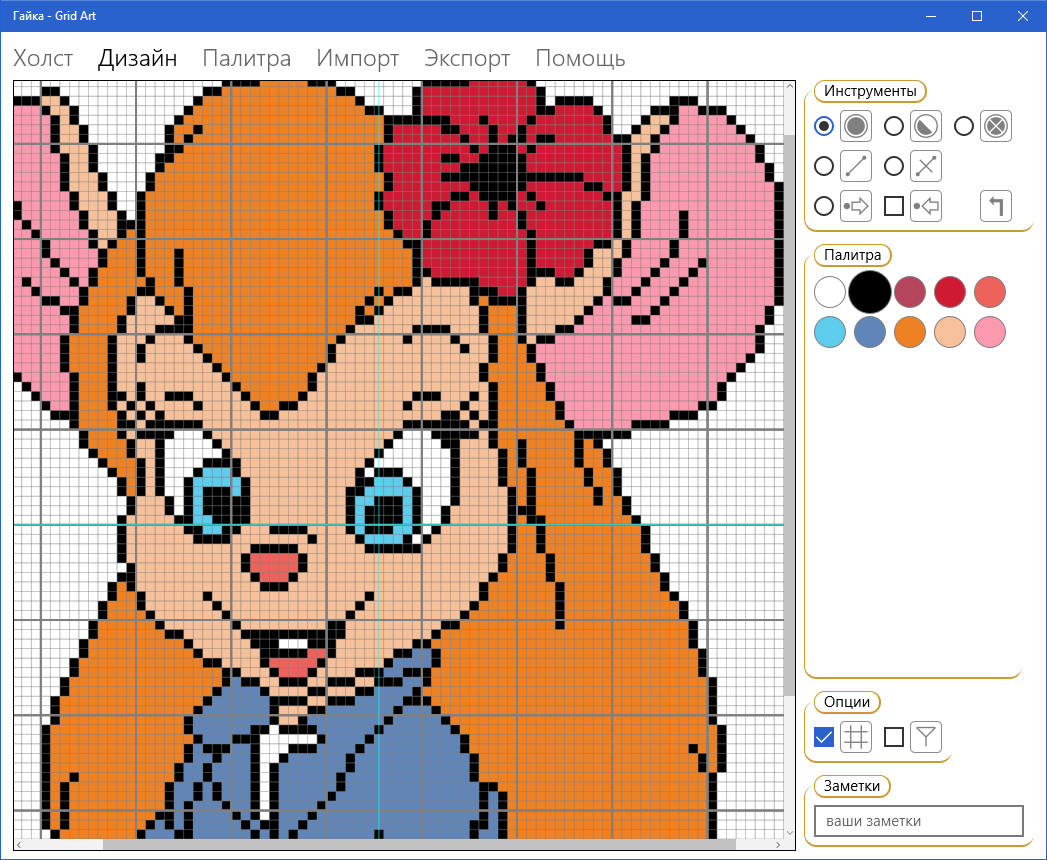This screenshot has width=1047, height=860.
Task: Pick the sky blue palette color
Action: point(830,333)
